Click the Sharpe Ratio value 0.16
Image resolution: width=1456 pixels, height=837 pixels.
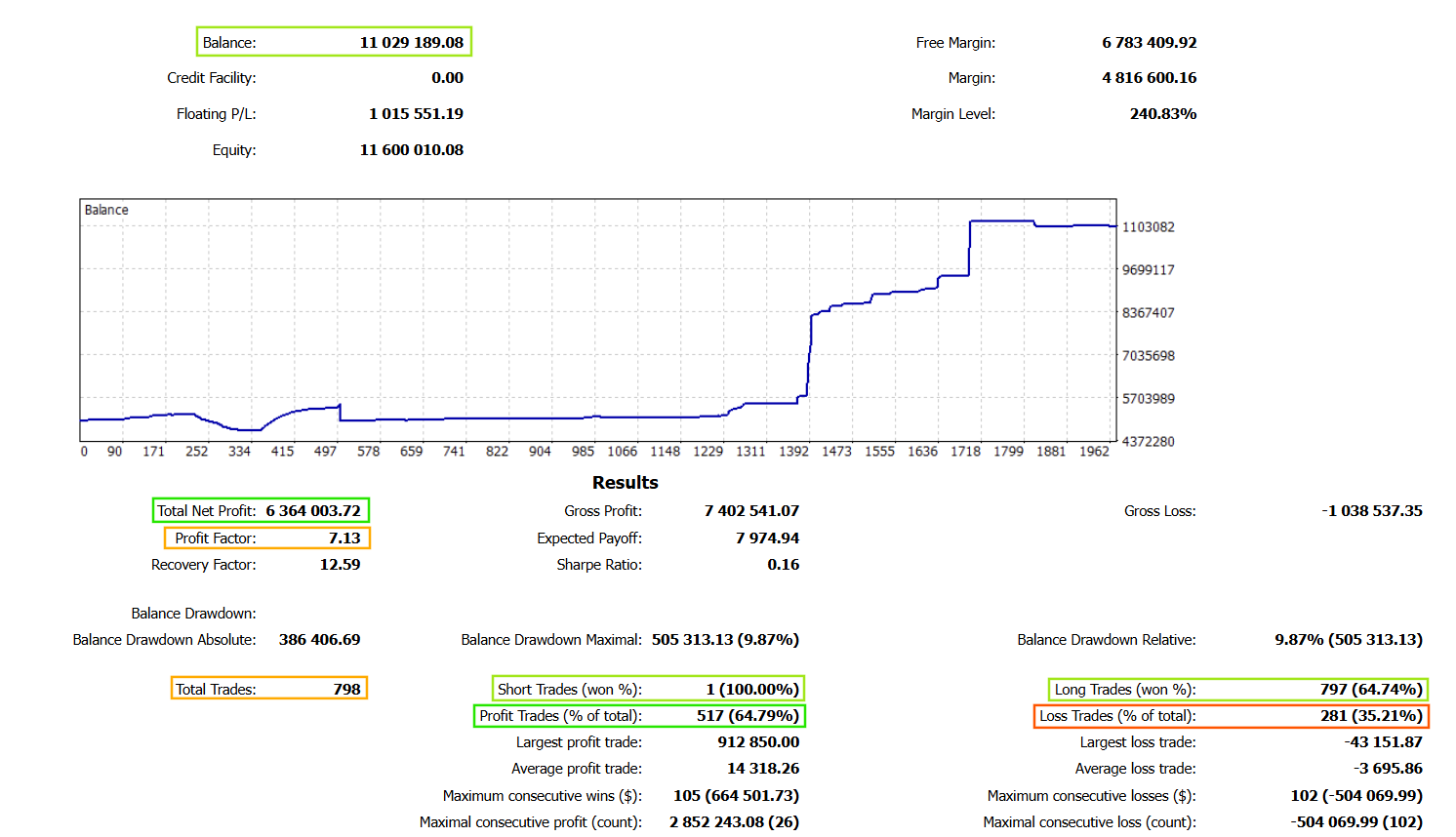pos(783,564)
